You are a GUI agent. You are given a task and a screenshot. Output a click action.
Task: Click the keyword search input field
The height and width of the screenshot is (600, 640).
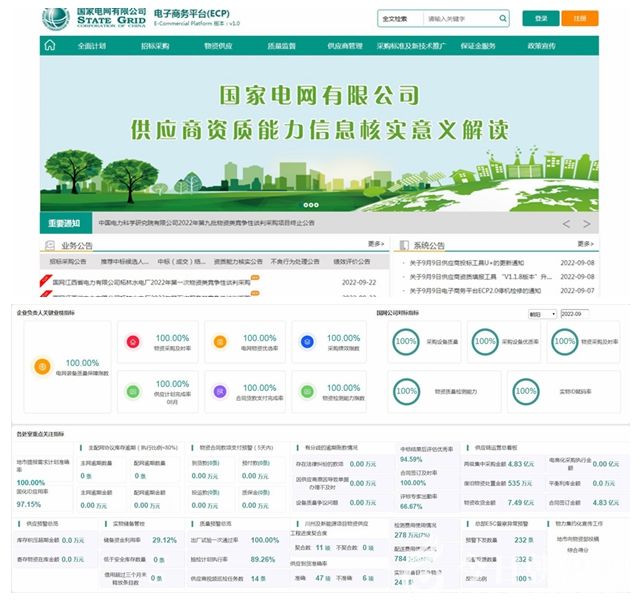tap(460, 18)
